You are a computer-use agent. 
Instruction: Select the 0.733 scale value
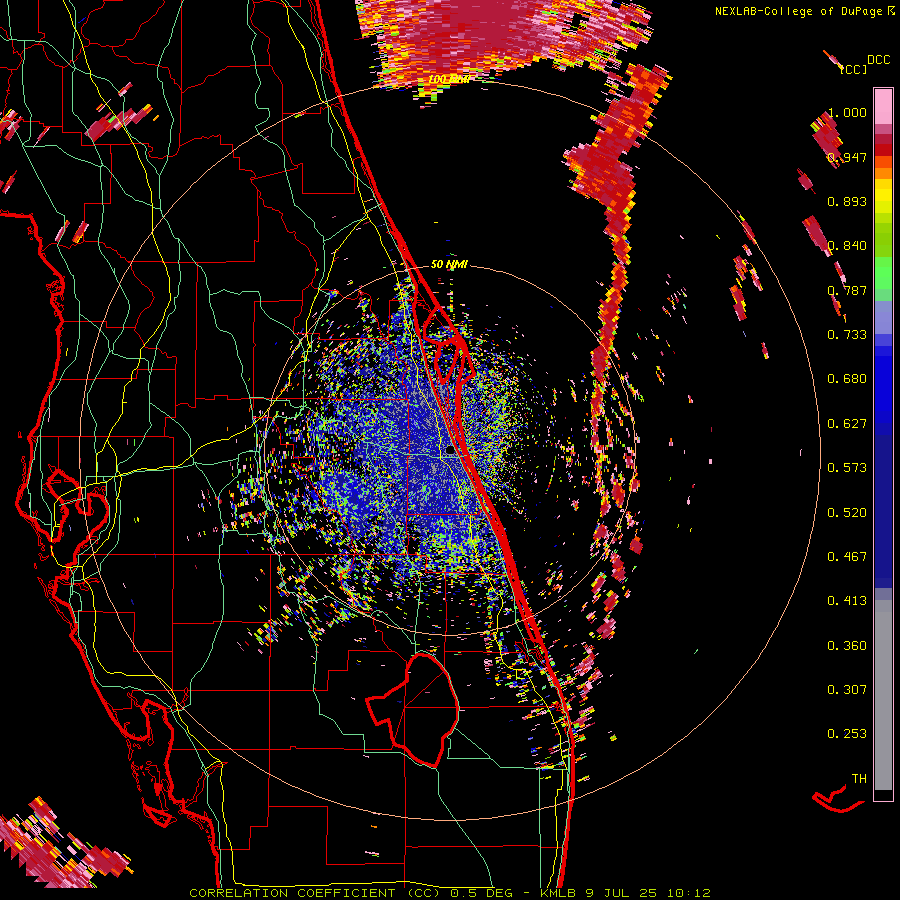(x=847, y=335)
